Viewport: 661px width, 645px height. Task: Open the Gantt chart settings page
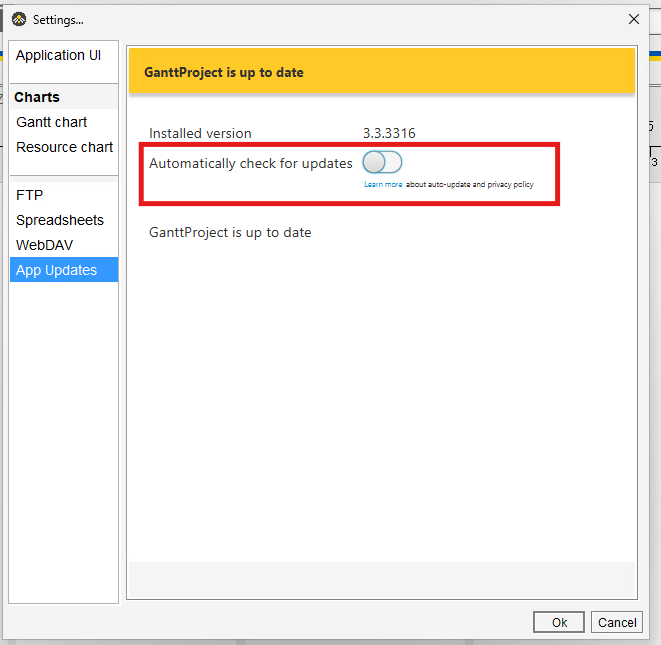(x=51, y=122)
